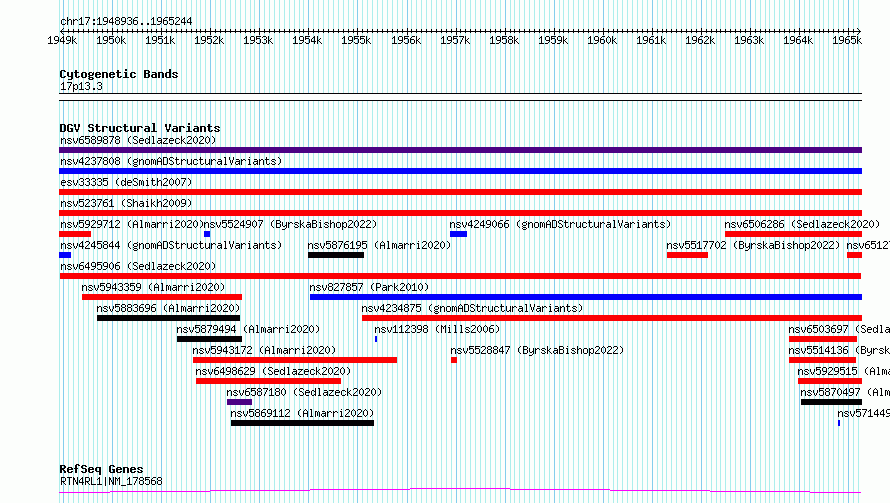Click the black nsv5876195 variant bar
890x503 pixels.
pyautogui.click(x=336, y=255)
